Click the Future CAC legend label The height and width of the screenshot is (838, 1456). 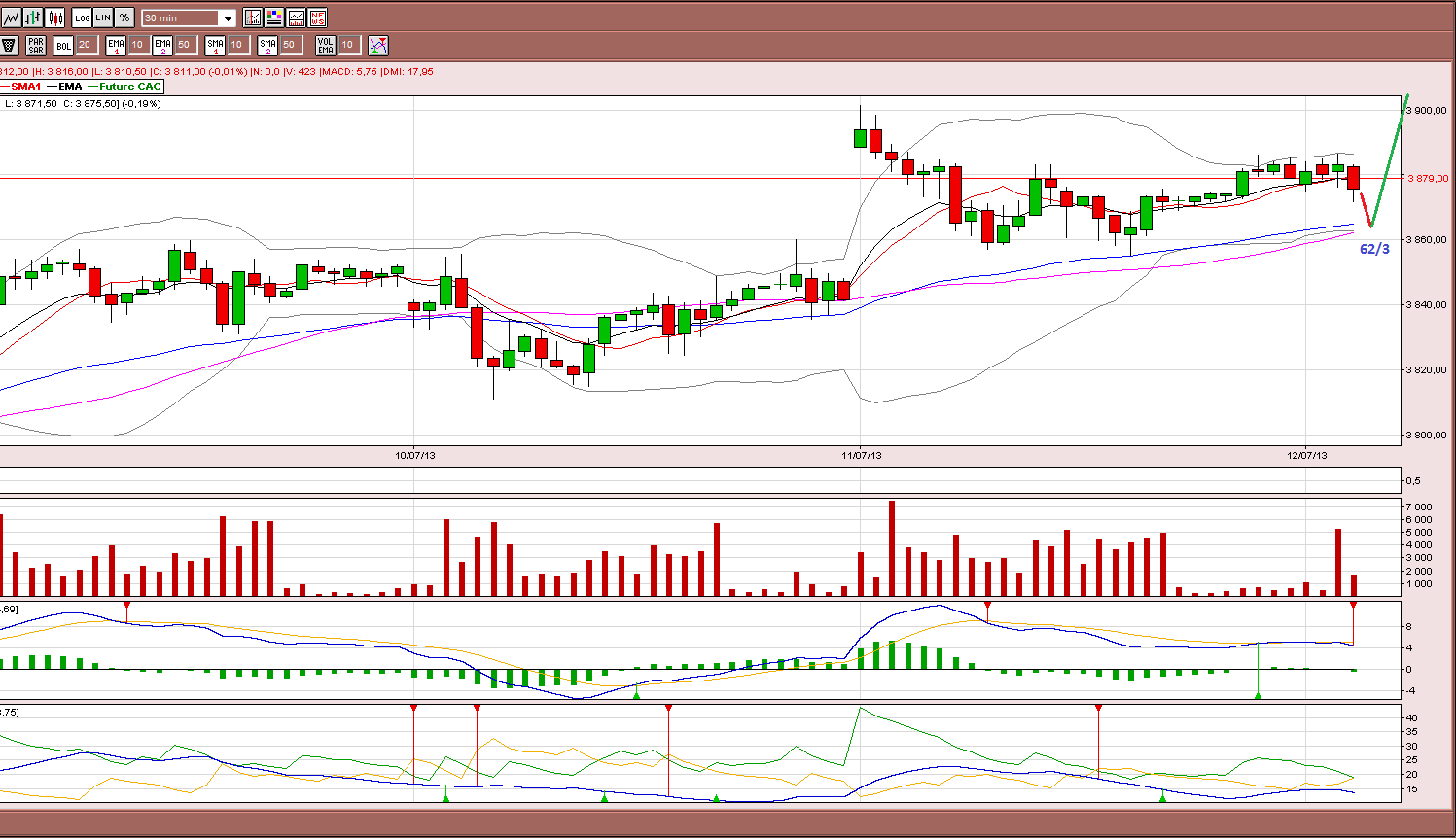pos(129,87)
